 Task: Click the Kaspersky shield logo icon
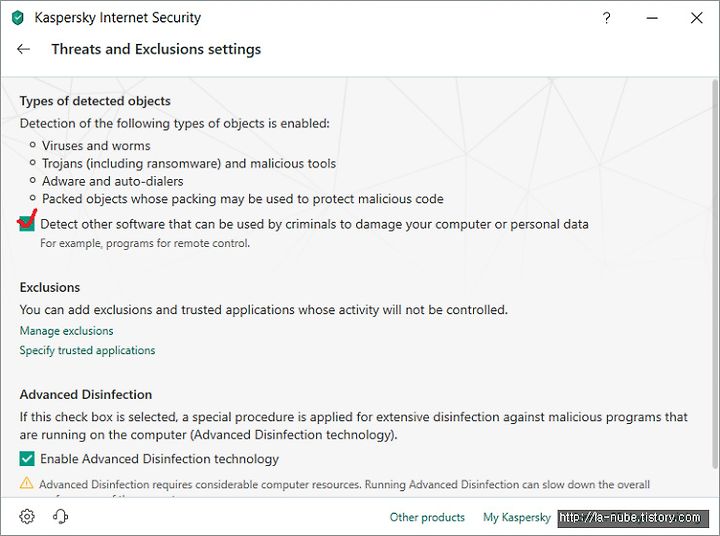point(17,18)
